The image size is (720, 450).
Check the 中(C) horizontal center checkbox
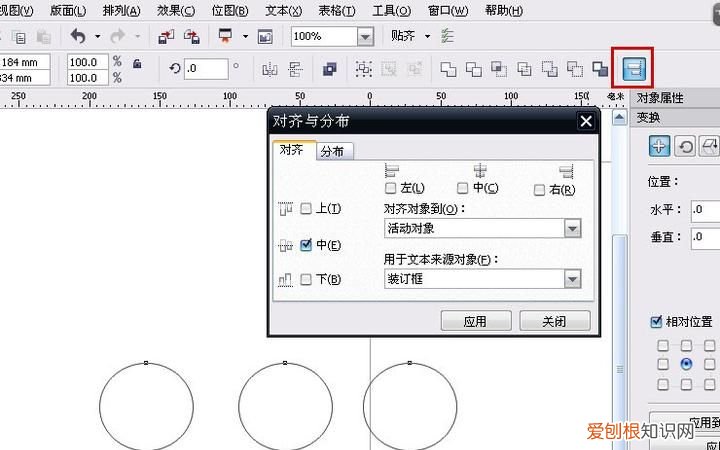tap(463, 188)
